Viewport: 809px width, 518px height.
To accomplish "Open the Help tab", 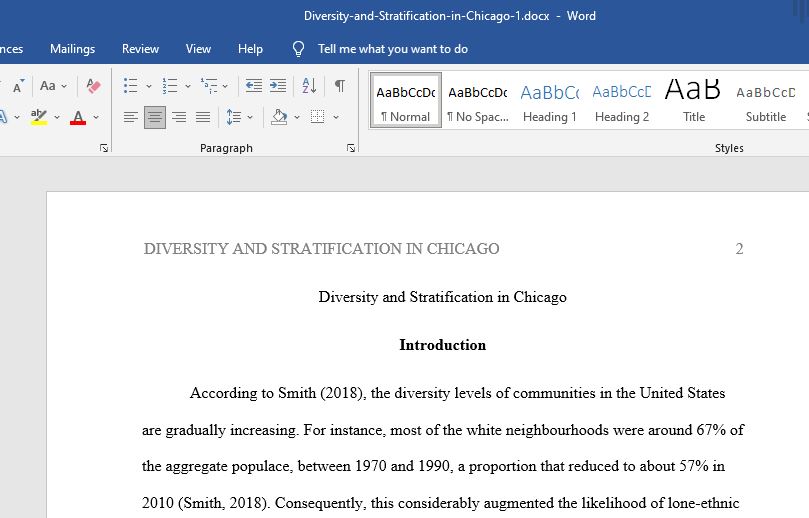I will (250, 49).
